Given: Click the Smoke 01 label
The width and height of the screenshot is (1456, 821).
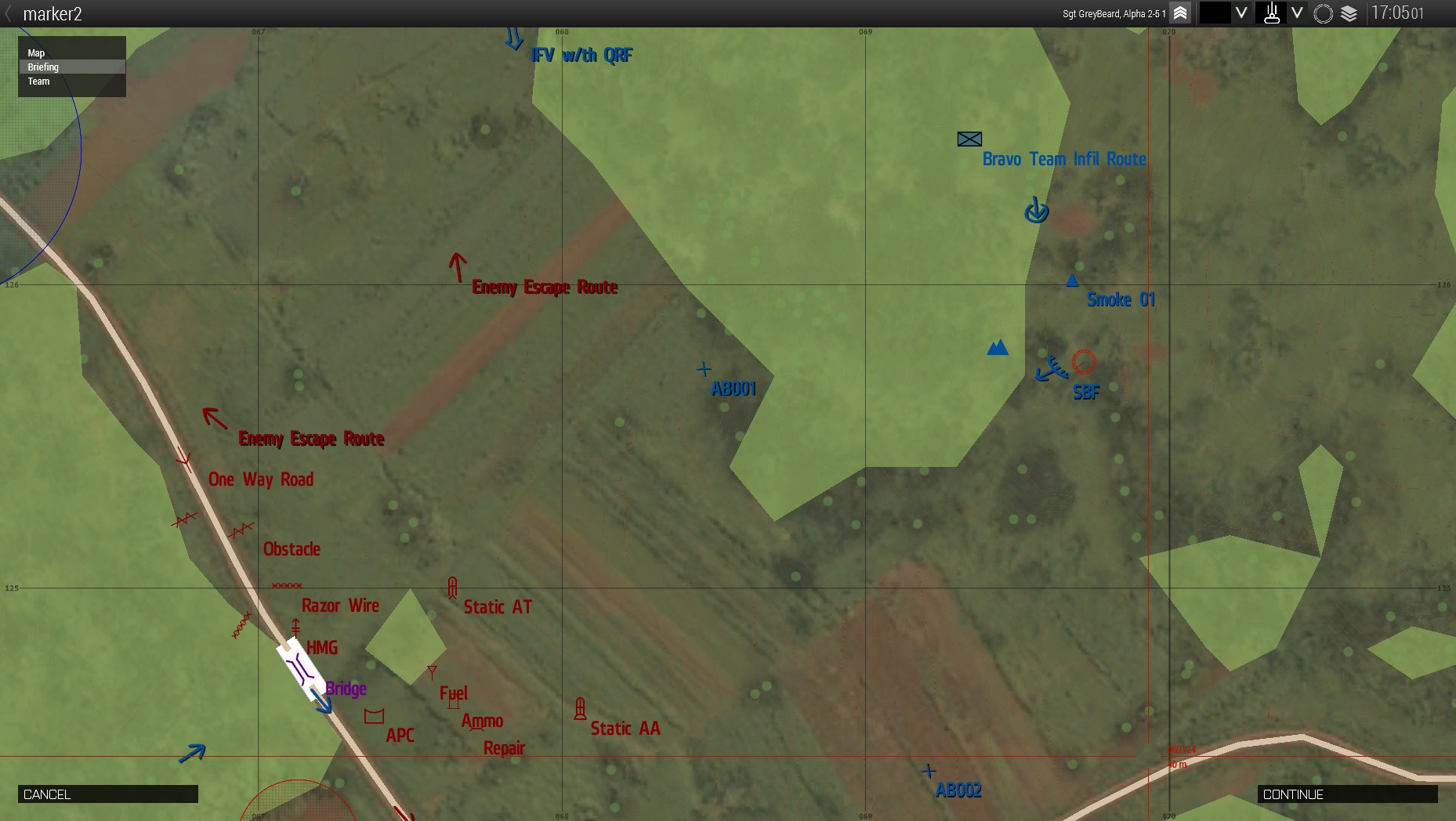Looking at the screenshot, I should [x=1121, y=299].
